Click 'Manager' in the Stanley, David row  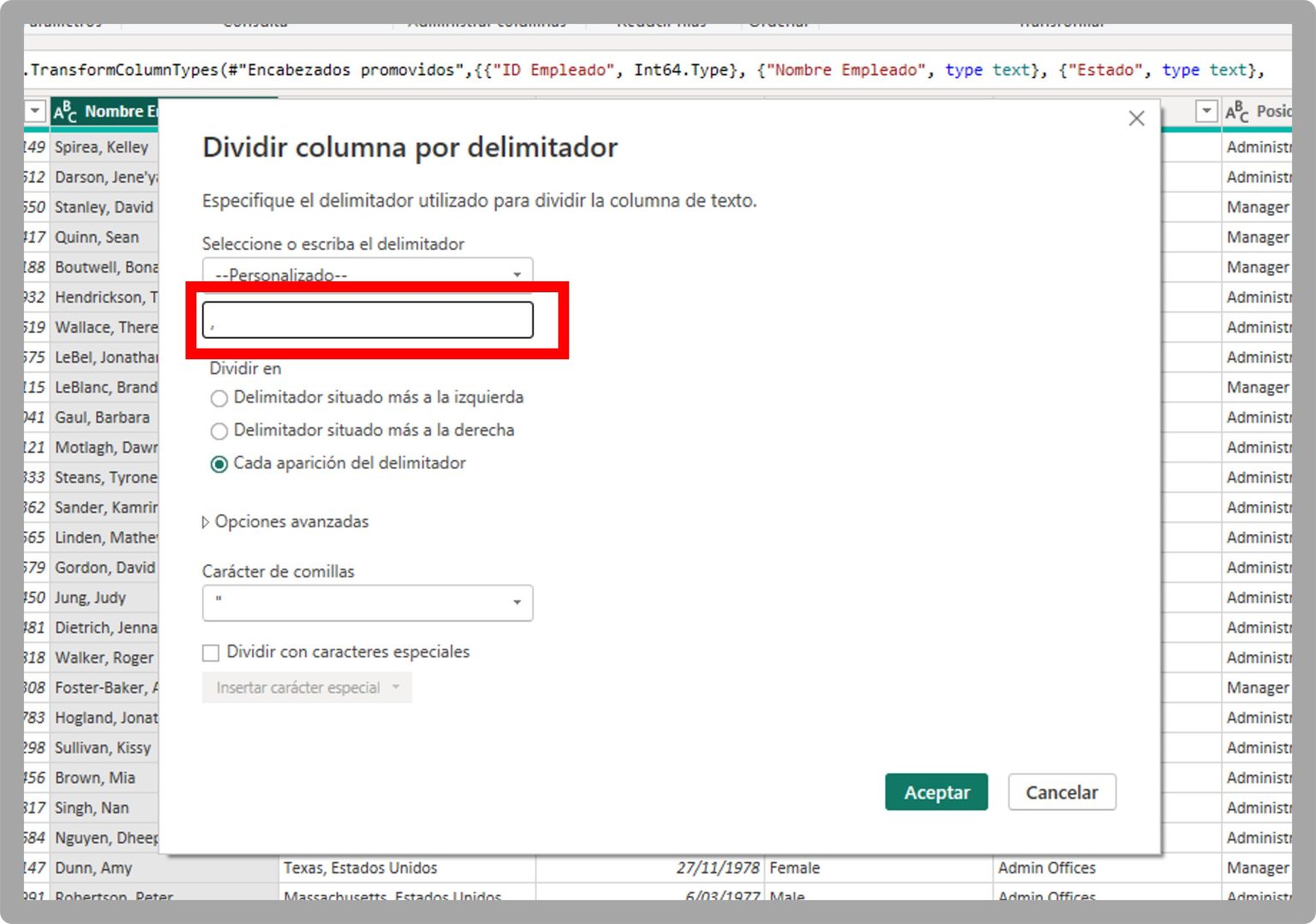[x=1257, y=207]
